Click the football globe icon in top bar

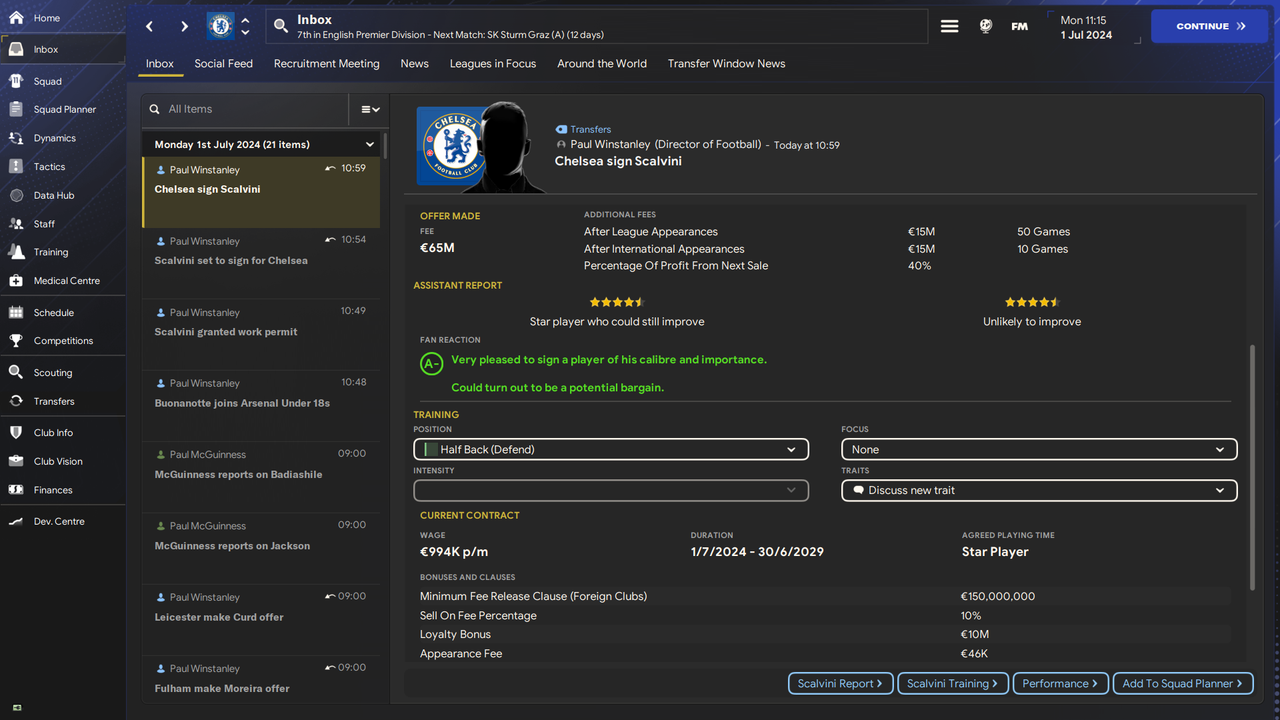(985, 27)
